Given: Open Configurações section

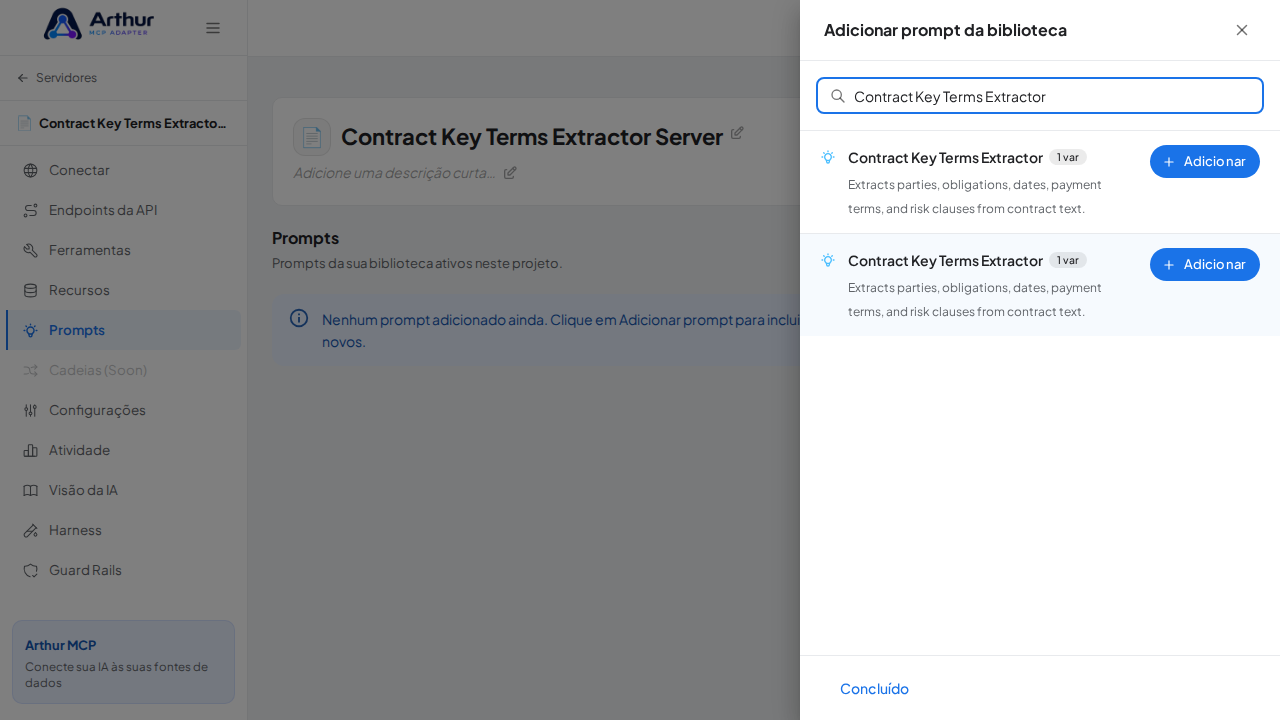Looking at the screenshot, I should tap(123, 410).
